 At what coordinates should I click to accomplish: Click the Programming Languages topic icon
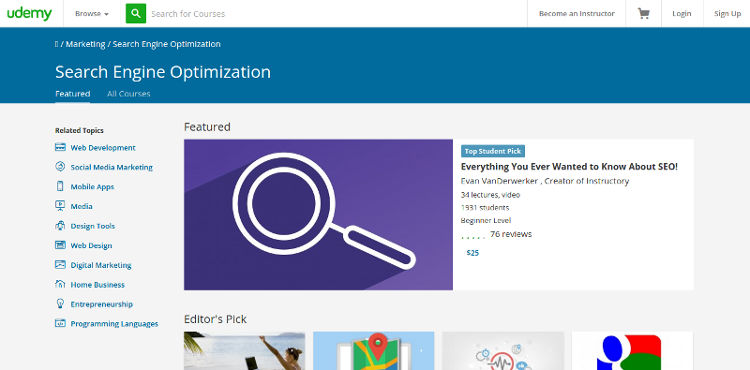point(60,324)
